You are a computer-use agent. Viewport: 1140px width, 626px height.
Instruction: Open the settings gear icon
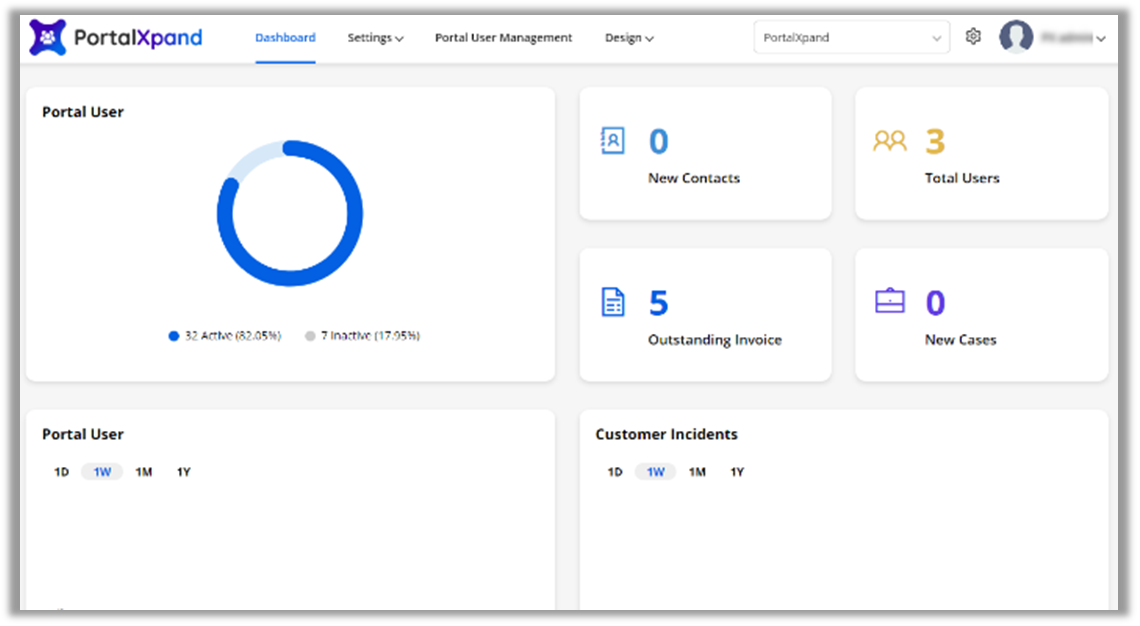[973, 37]
